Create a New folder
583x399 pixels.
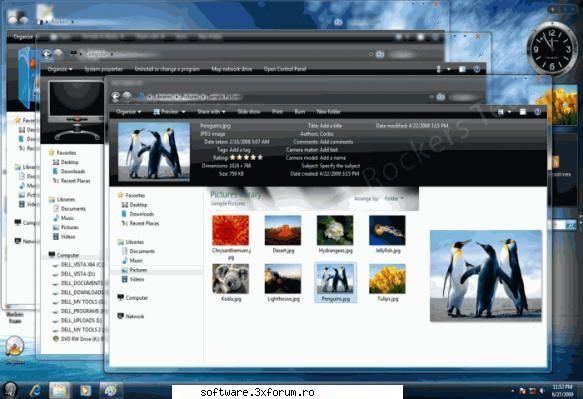pos(328,112)
